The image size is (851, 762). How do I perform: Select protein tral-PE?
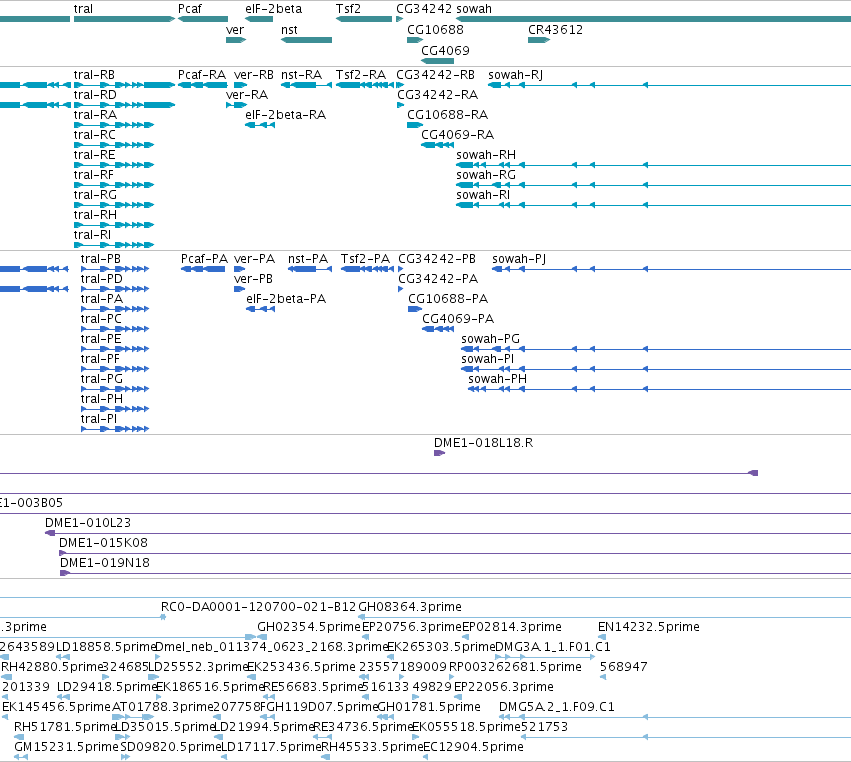coord(101,339)
